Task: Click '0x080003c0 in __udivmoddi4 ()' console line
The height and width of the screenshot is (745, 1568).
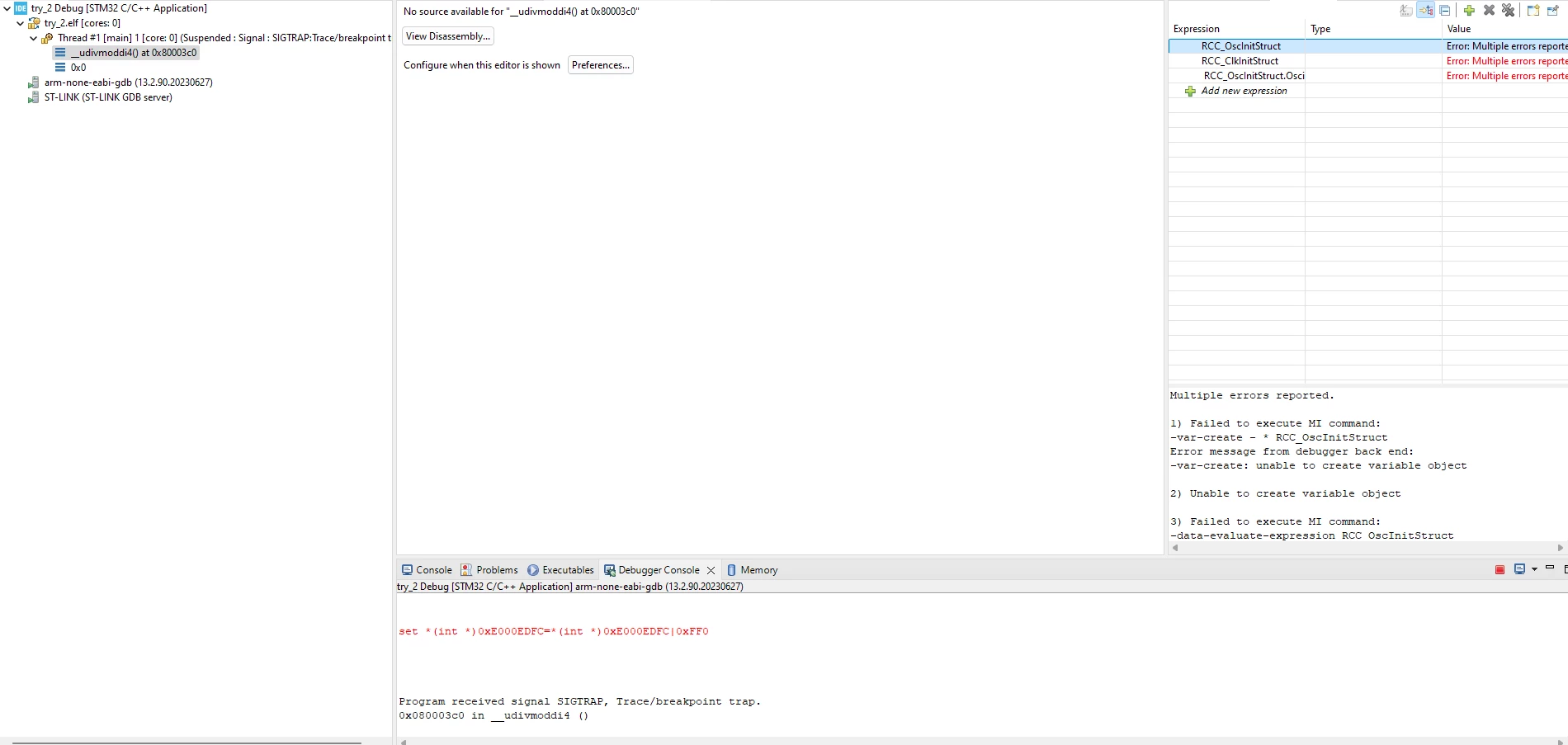Action: 494,716
